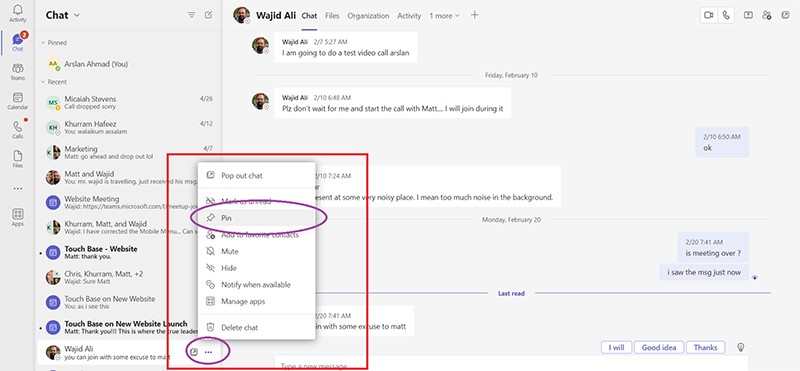The width and height of the screenshot is (800, 371).
Task: Select Manage apps in context menu
Action: [x=256, y=302]
